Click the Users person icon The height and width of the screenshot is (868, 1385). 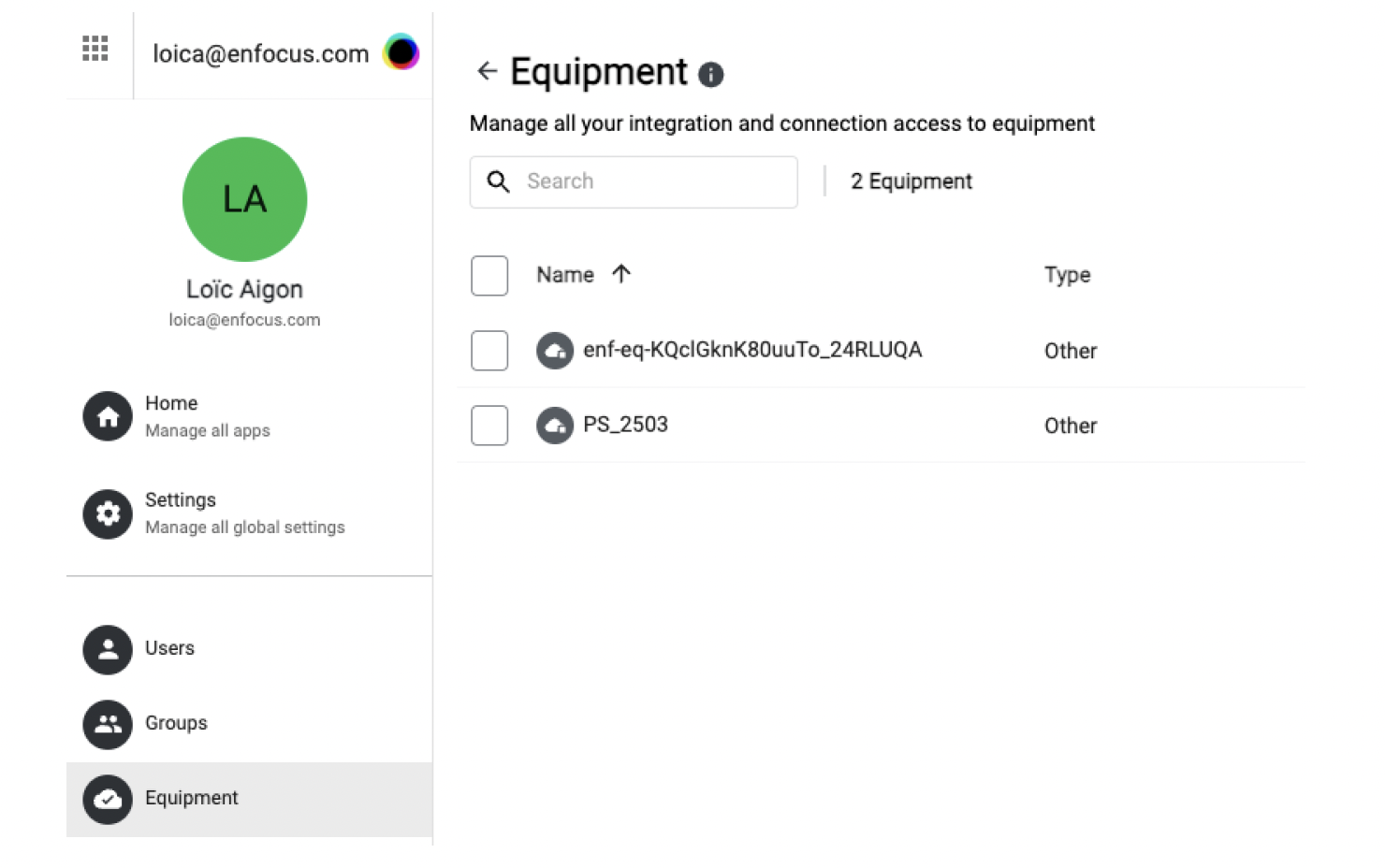coord(108,649)
